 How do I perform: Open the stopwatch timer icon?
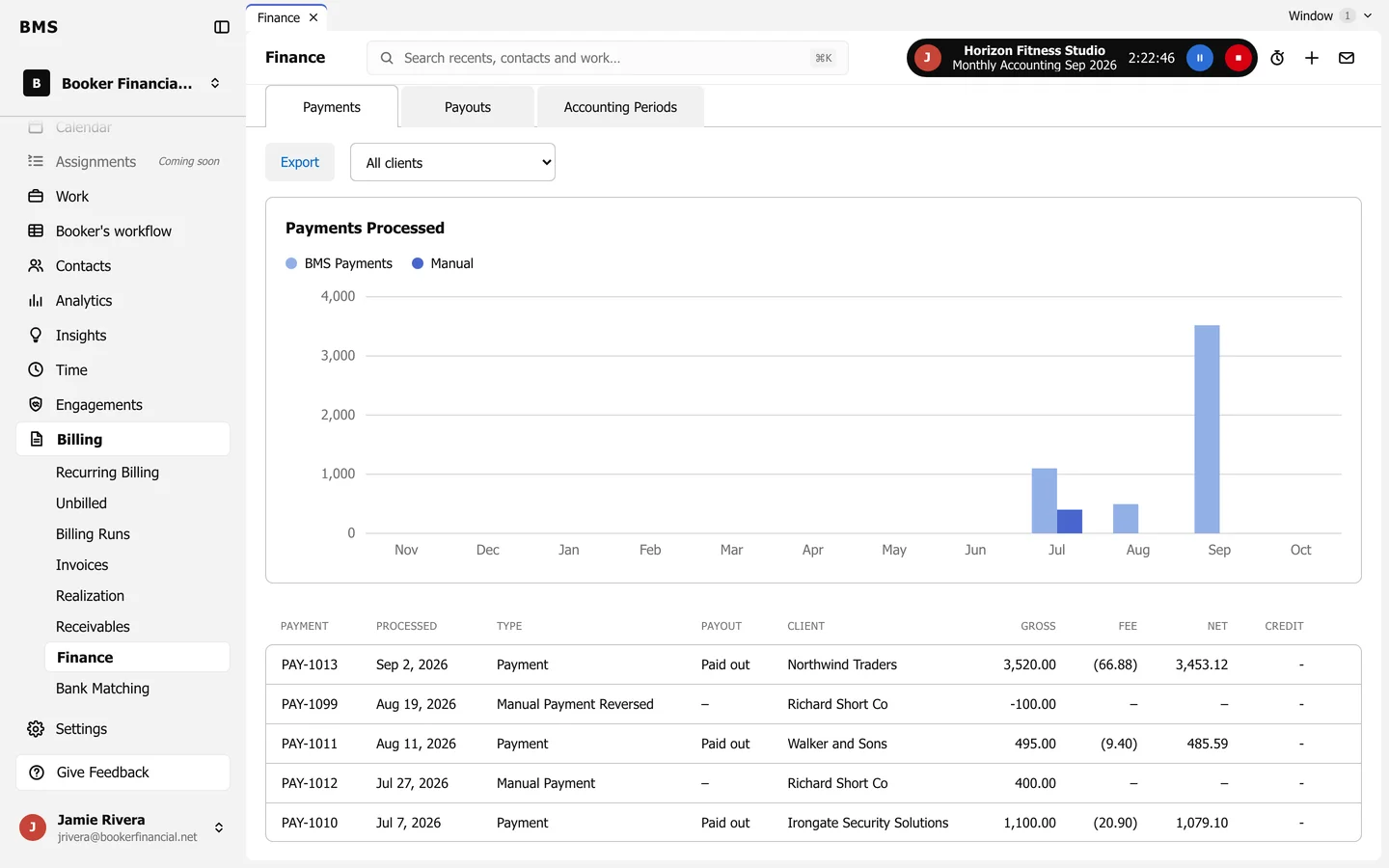click(1277, 58)
